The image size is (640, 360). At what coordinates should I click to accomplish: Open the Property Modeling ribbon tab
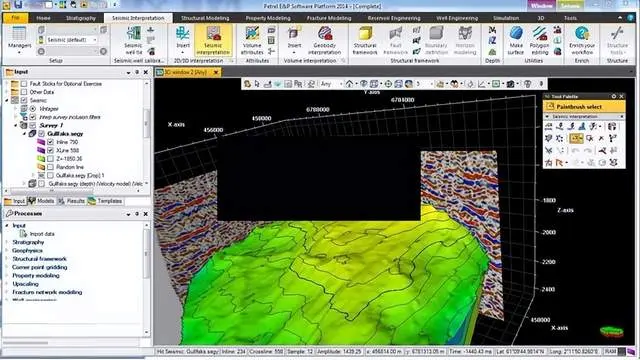pyautogui.click(x=268, y=18)
